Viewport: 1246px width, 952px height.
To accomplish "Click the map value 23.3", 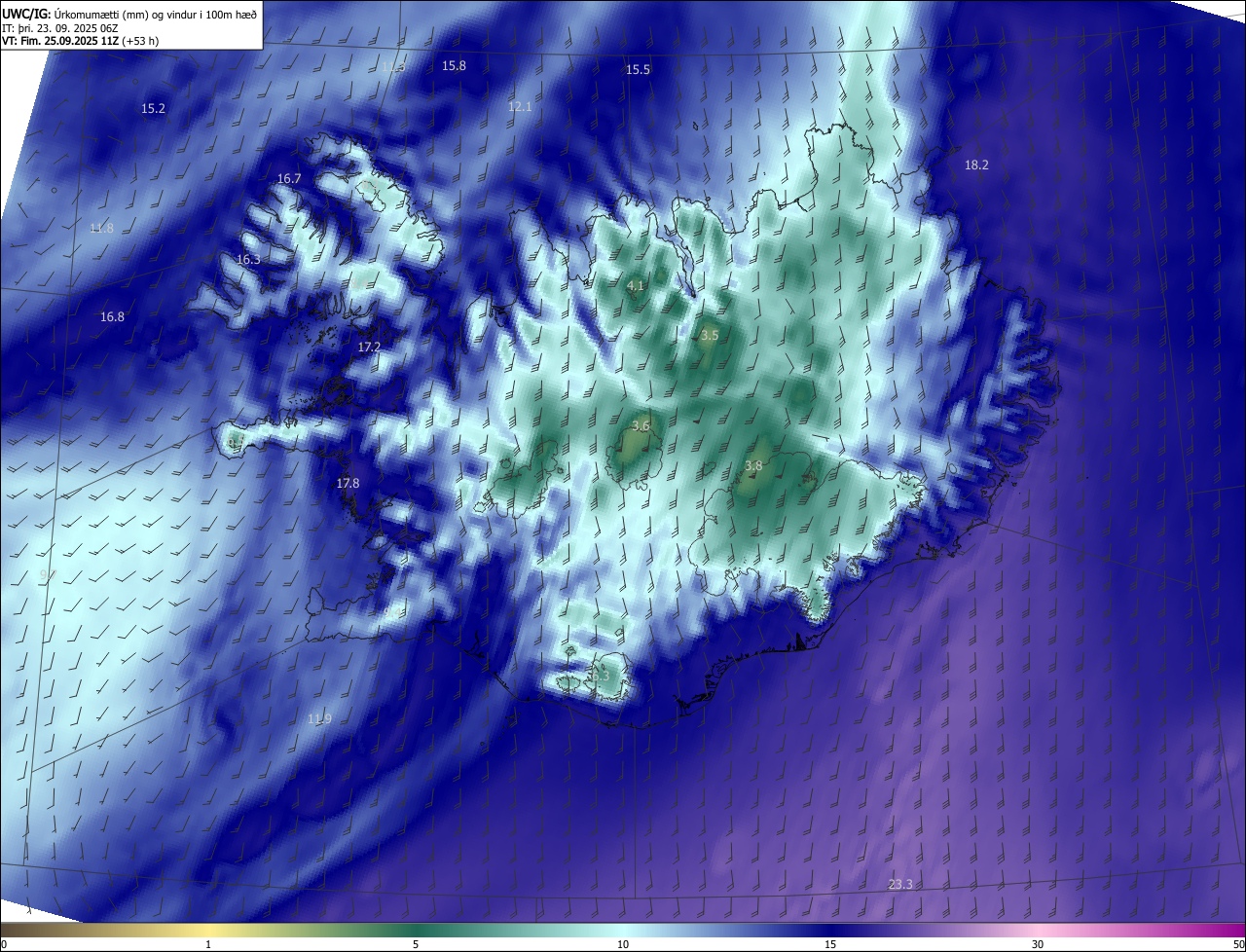I will (x=900, y=885).
